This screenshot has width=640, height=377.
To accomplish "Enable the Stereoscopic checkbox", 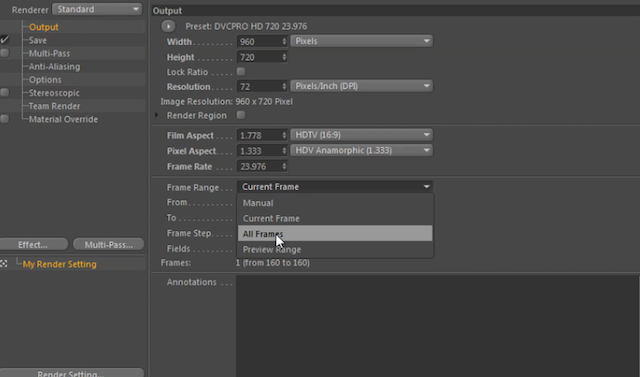I will click(4, 93).
